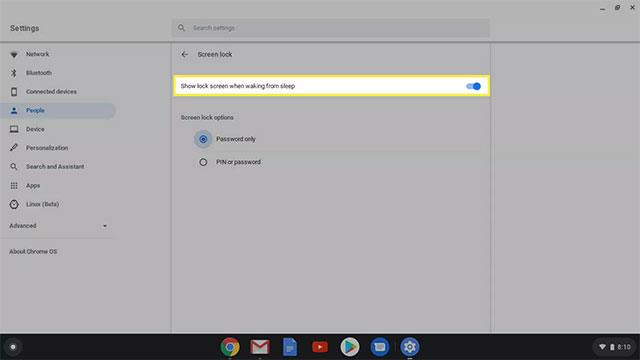Open the launcher circle button
640x360 pixels.
tap(13, 347)
